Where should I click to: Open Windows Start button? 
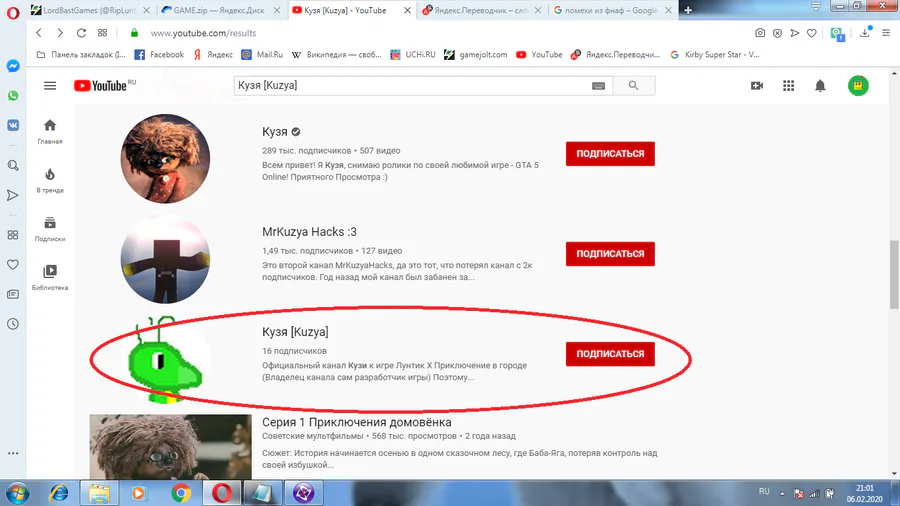tap(17, 493)
